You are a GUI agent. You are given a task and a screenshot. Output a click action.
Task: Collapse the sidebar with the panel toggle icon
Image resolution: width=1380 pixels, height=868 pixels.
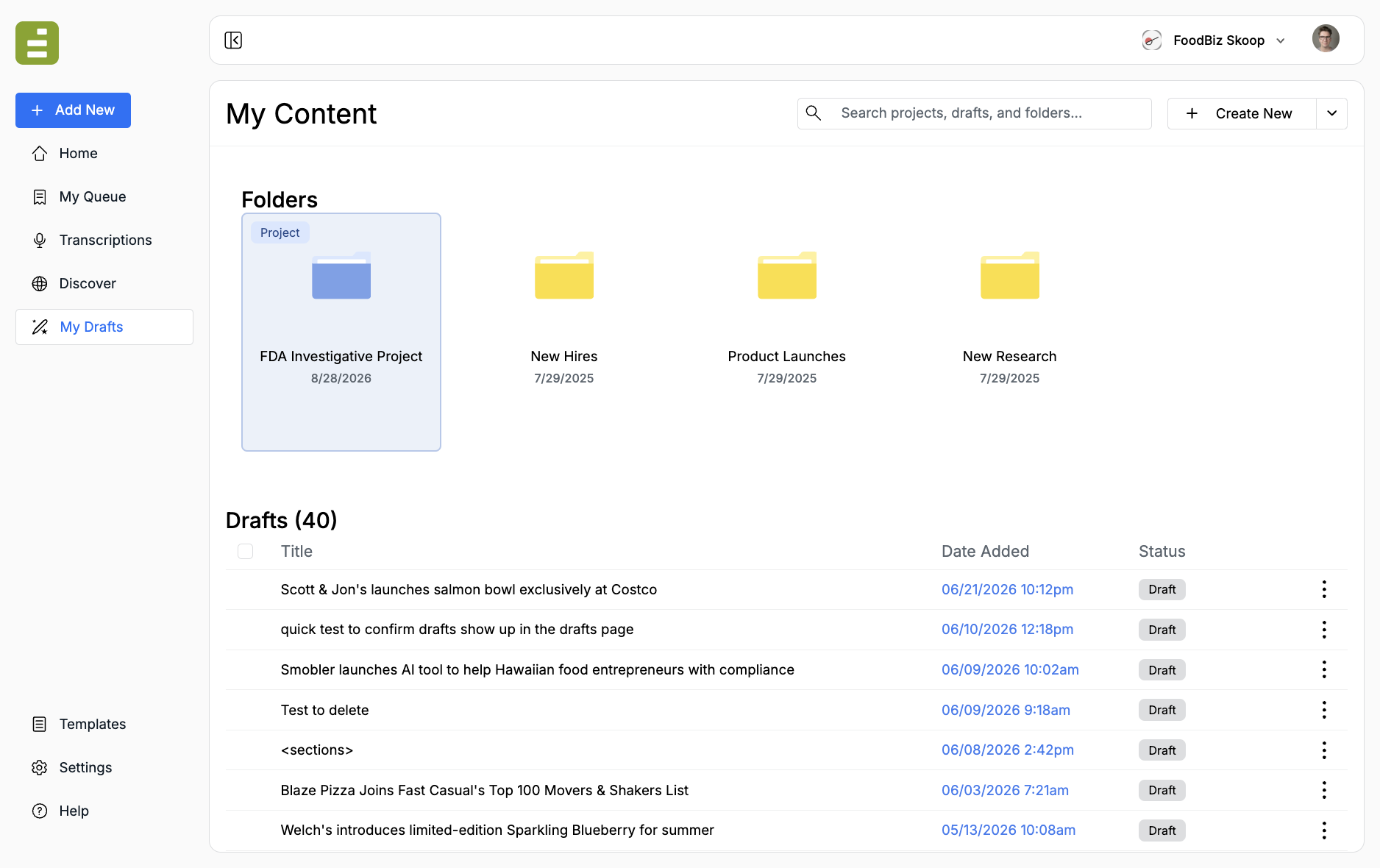(233, 40)
